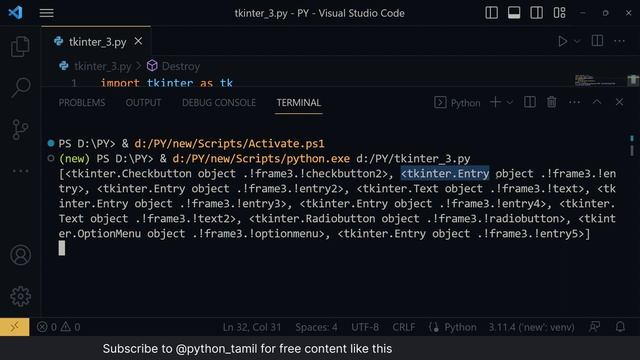Open the Manage gear icon
The width and height of the screenshot is (640, 360).
pos(20,296)
